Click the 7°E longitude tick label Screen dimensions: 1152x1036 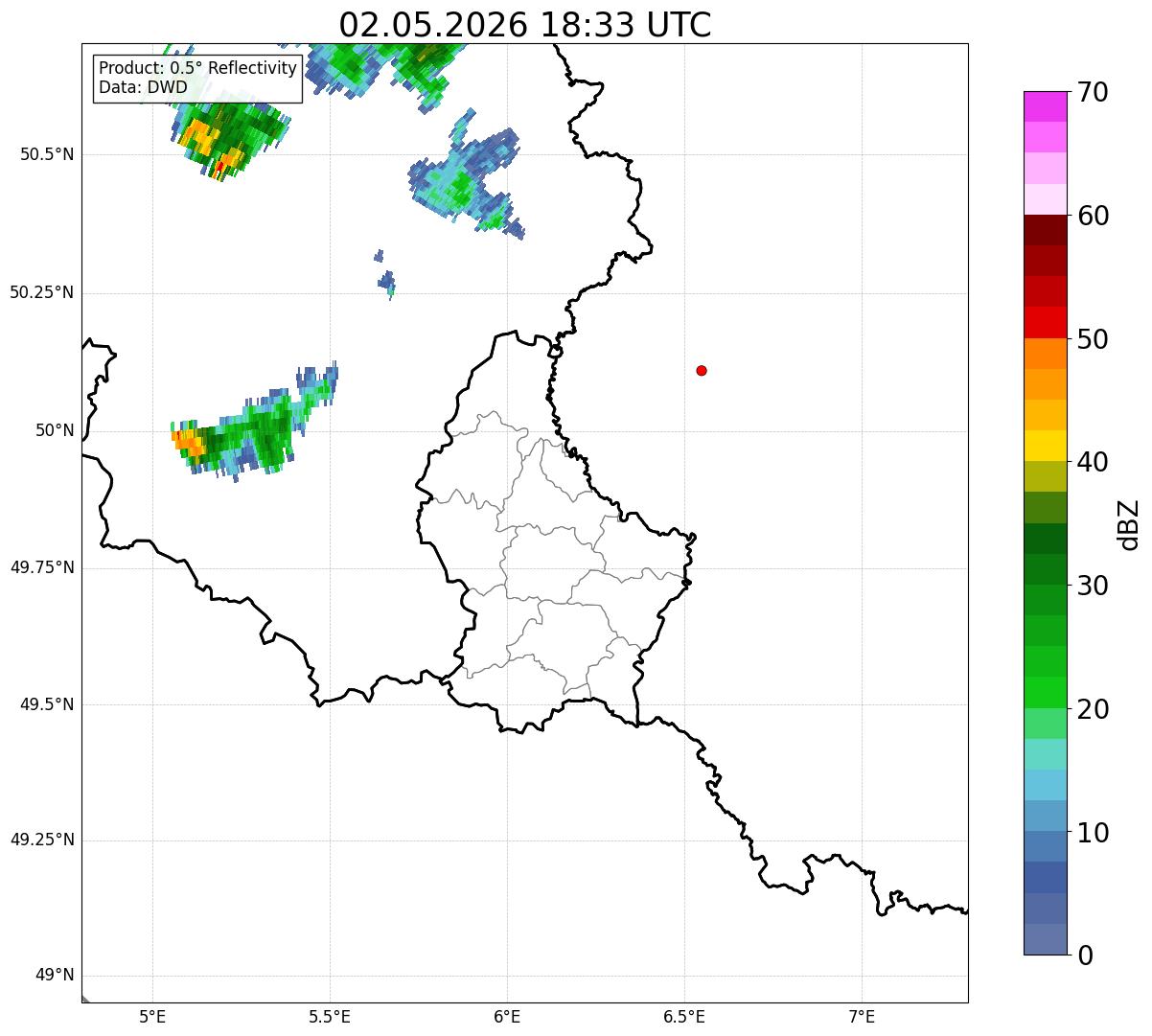[x=863, y=1016]
